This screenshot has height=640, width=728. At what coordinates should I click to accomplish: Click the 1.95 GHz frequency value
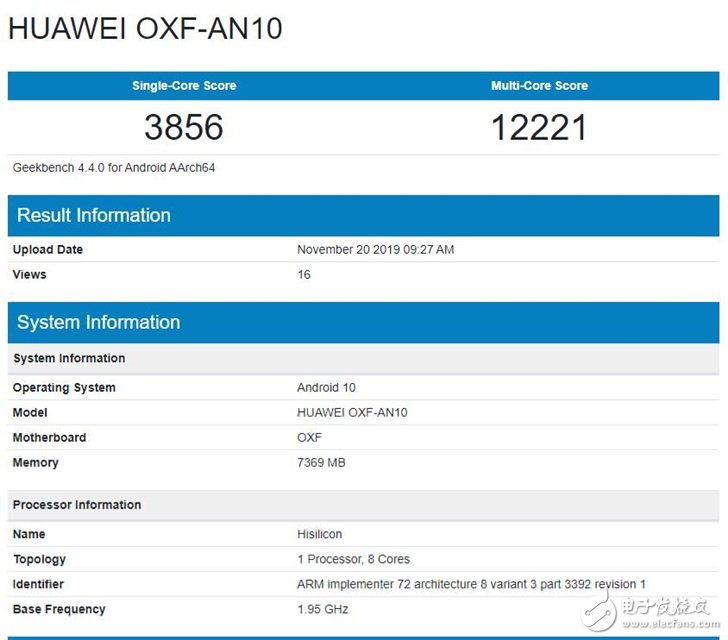323,609
